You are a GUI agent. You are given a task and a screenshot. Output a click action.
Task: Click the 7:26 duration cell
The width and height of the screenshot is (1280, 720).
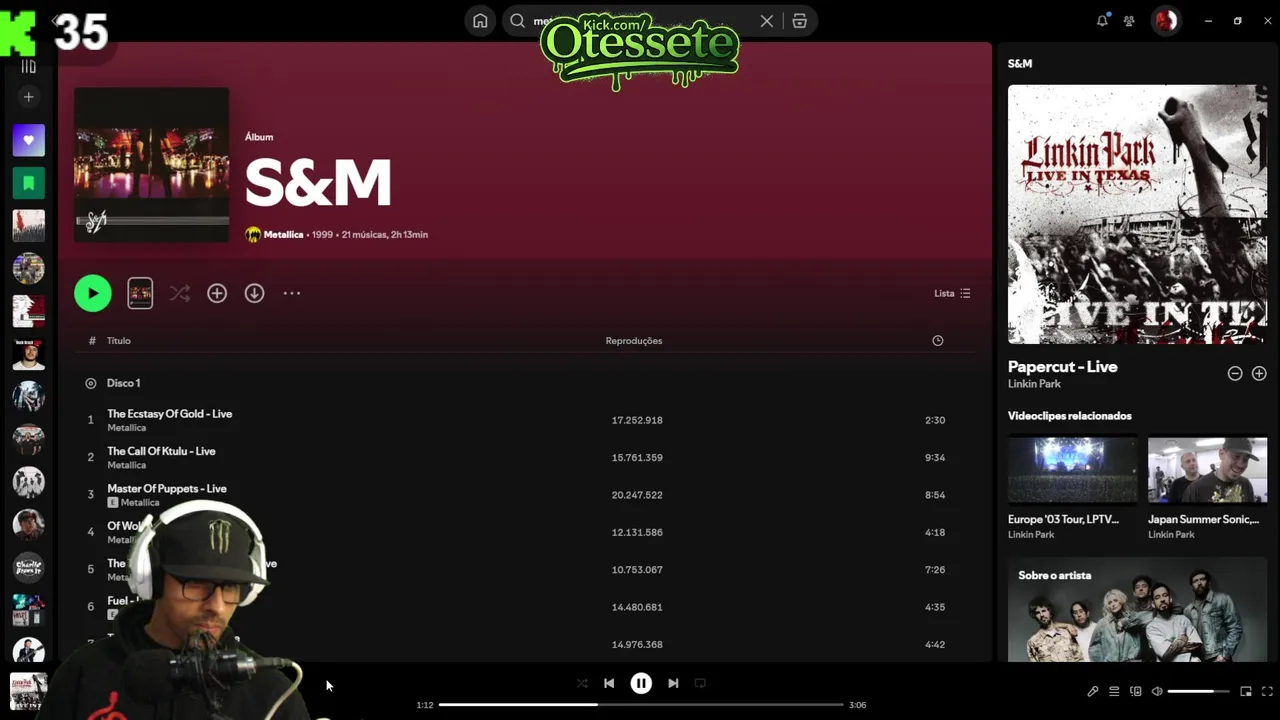click(935, 569)
